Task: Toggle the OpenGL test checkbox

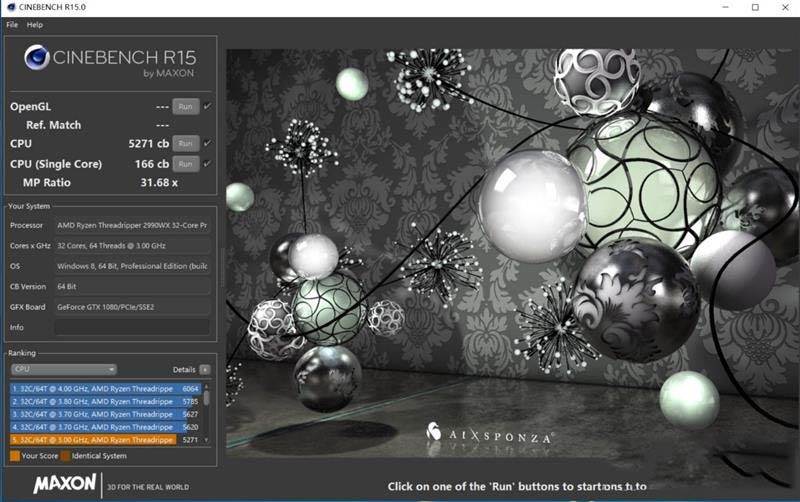Action: click(207, 106)
